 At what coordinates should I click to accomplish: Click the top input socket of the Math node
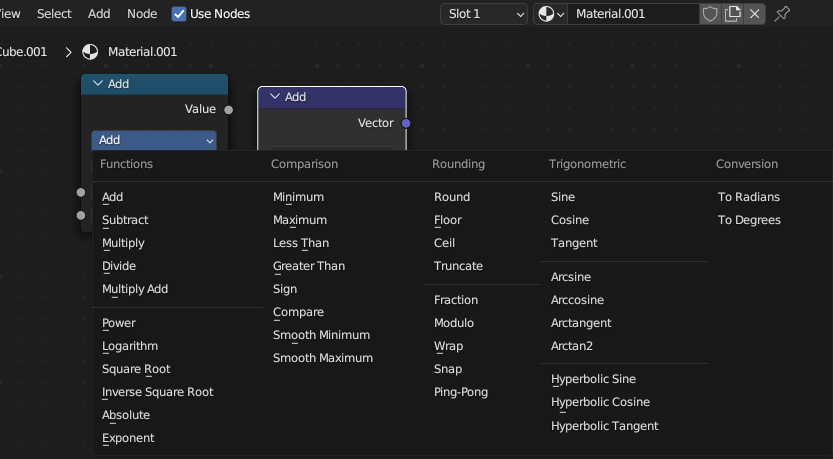(x=81, y=192)
